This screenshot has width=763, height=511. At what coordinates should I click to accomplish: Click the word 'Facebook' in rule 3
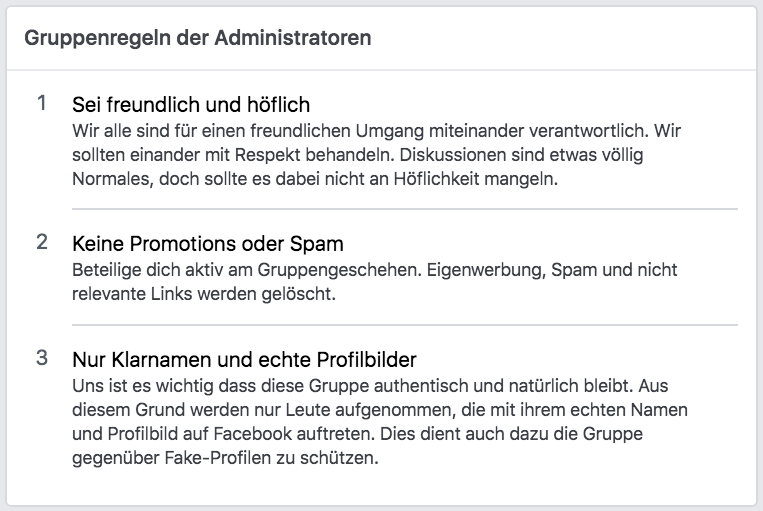tap(253, 434)
